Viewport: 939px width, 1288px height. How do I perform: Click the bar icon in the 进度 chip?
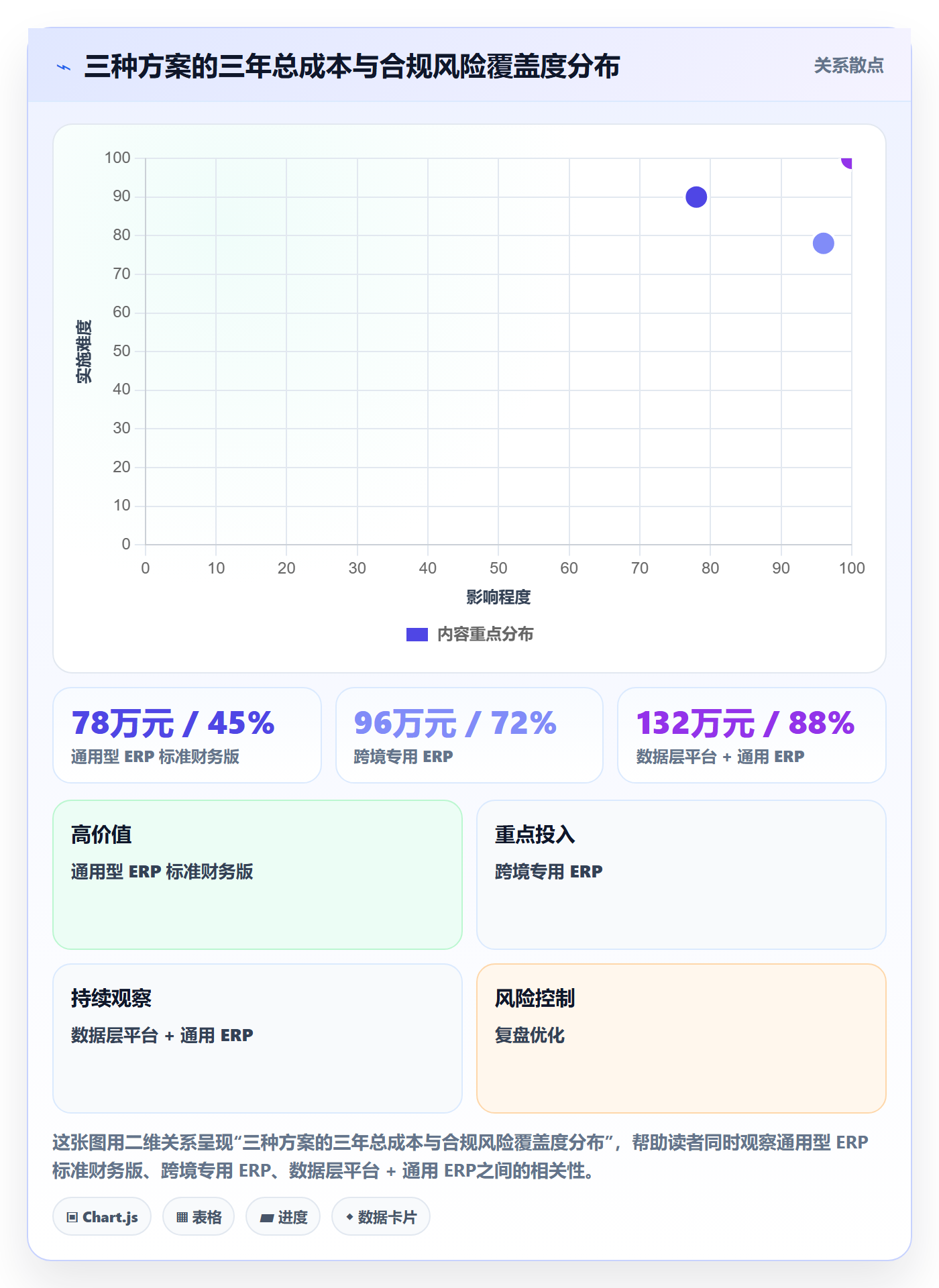tap(266, 1218)
